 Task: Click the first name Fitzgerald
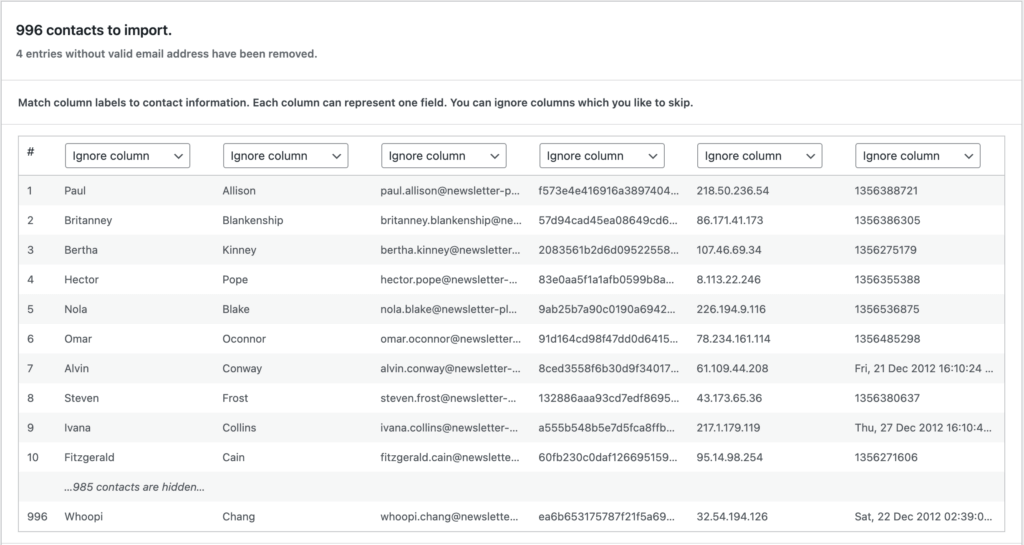point(89,457)
